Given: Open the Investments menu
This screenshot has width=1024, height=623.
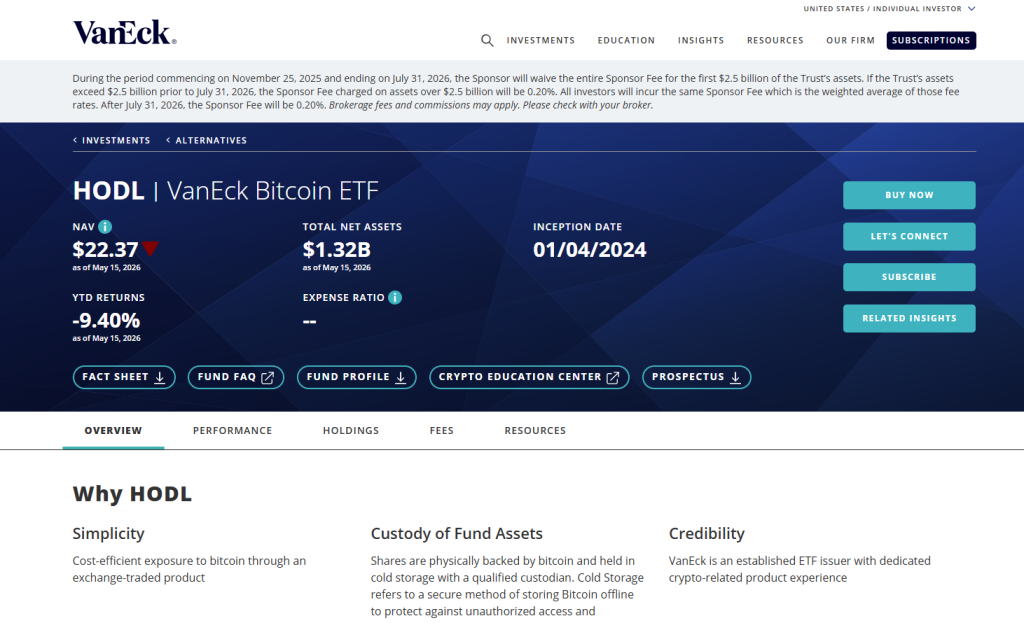Looking at the screenshot, I should click(x=541, y=40).
